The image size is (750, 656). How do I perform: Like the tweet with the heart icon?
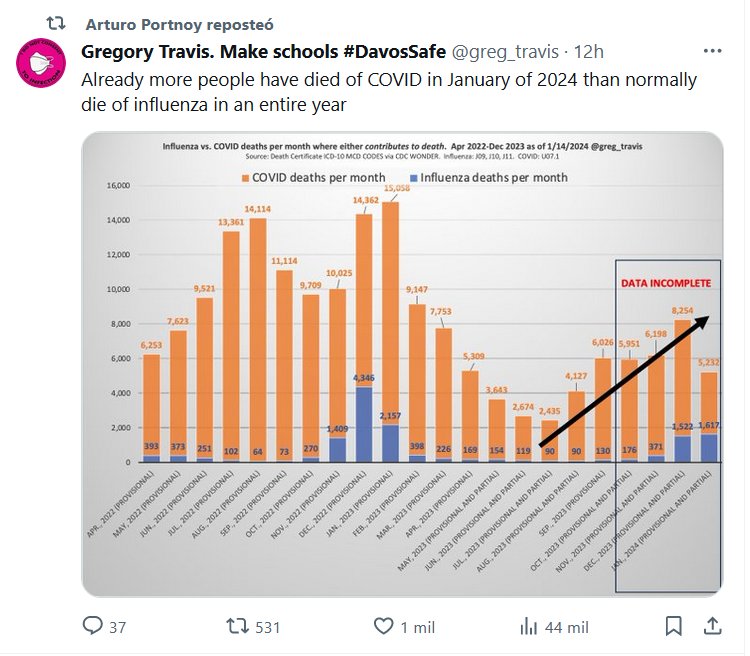click(384, 626)
